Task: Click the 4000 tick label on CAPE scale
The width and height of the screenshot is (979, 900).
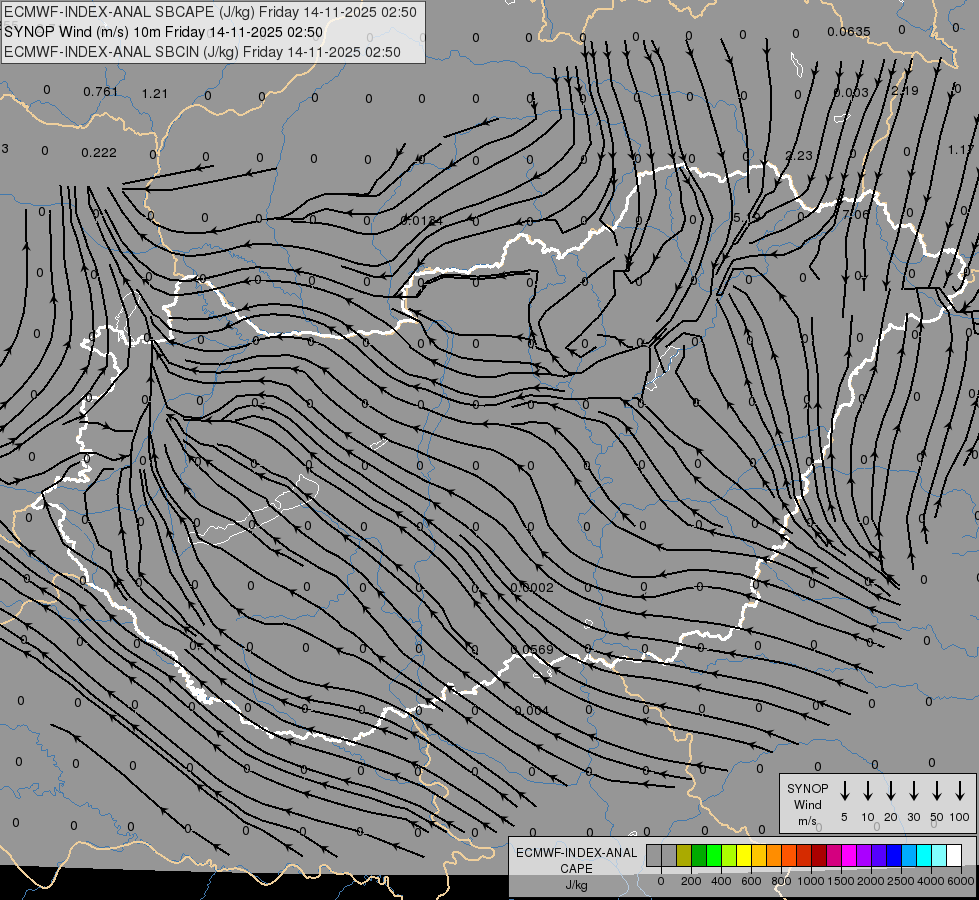Action: (931, 881)
